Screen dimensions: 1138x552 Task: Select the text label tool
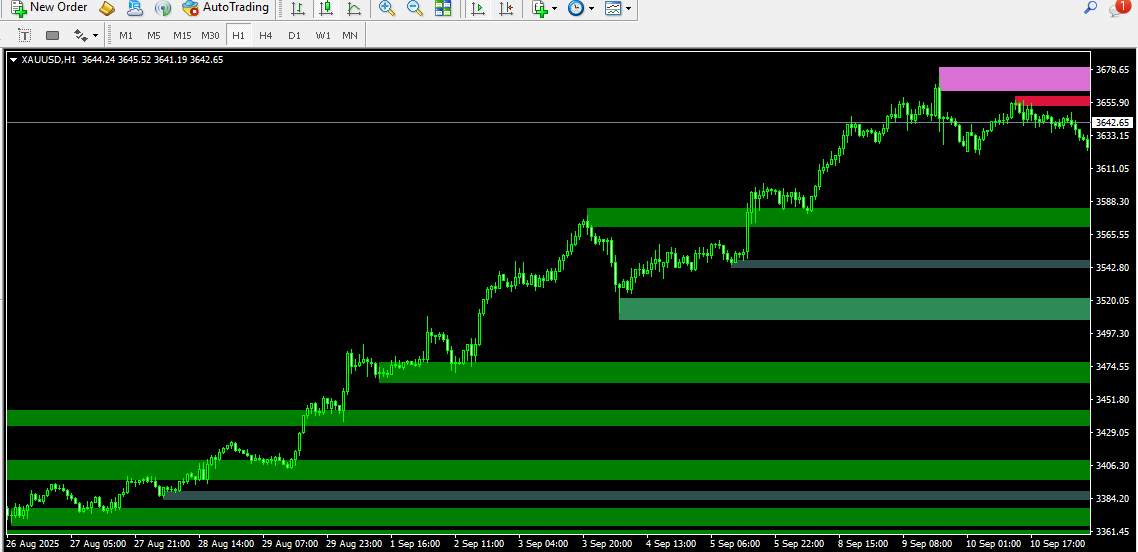[25, 35]
